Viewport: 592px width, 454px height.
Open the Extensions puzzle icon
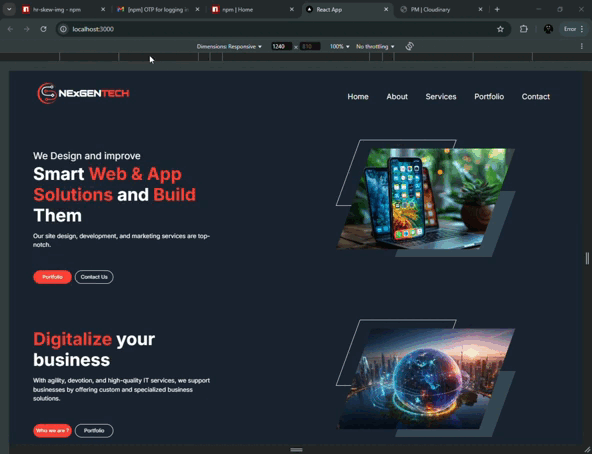pos(524,29)
